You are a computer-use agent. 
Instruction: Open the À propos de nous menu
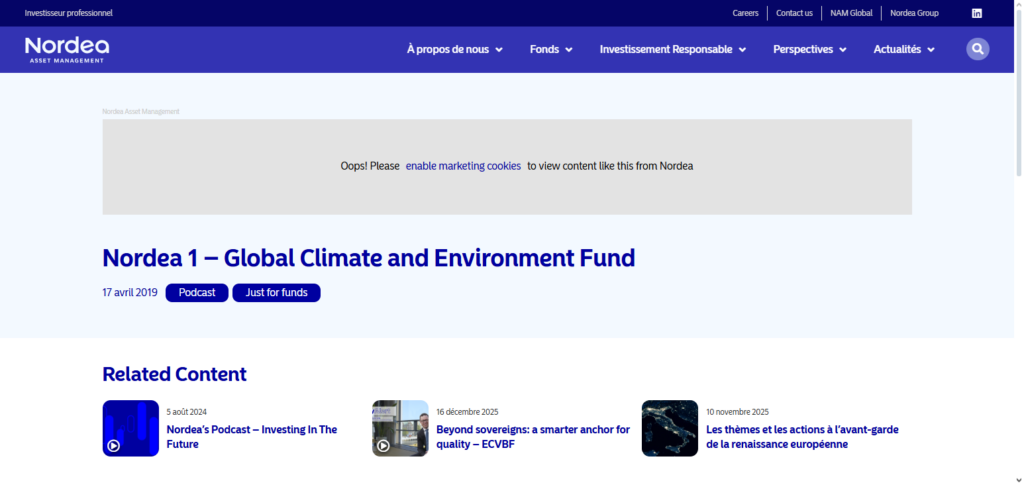(x=448, y=50)
